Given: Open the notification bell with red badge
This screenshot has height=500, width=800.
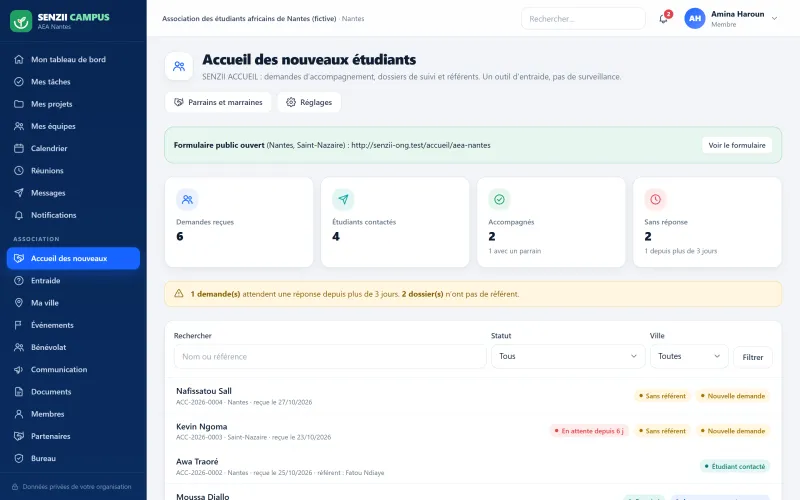Looking at the screenshot, I should [x=664, y=19].
